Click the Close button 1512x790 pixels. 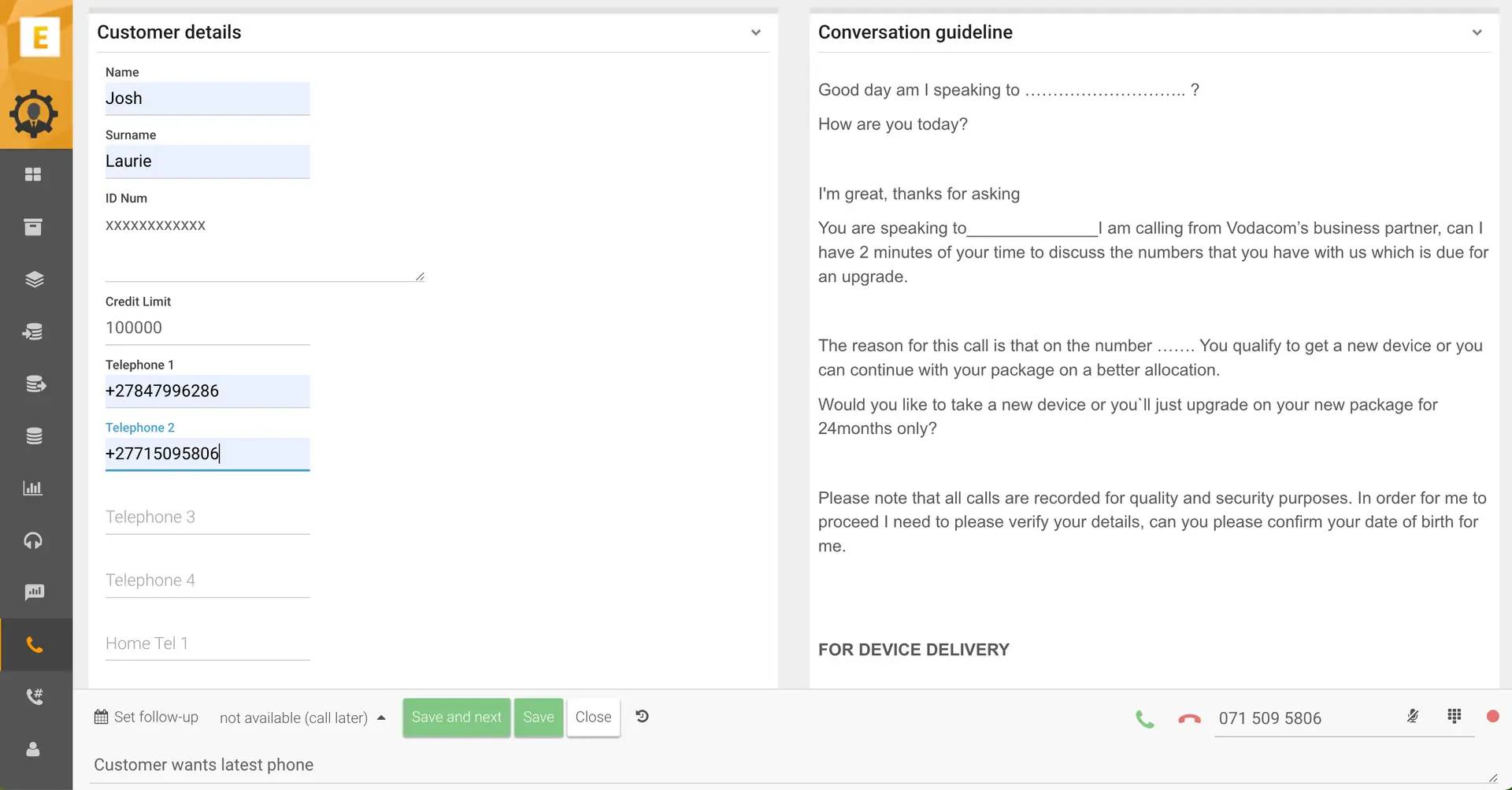click(x=593, y=718)
